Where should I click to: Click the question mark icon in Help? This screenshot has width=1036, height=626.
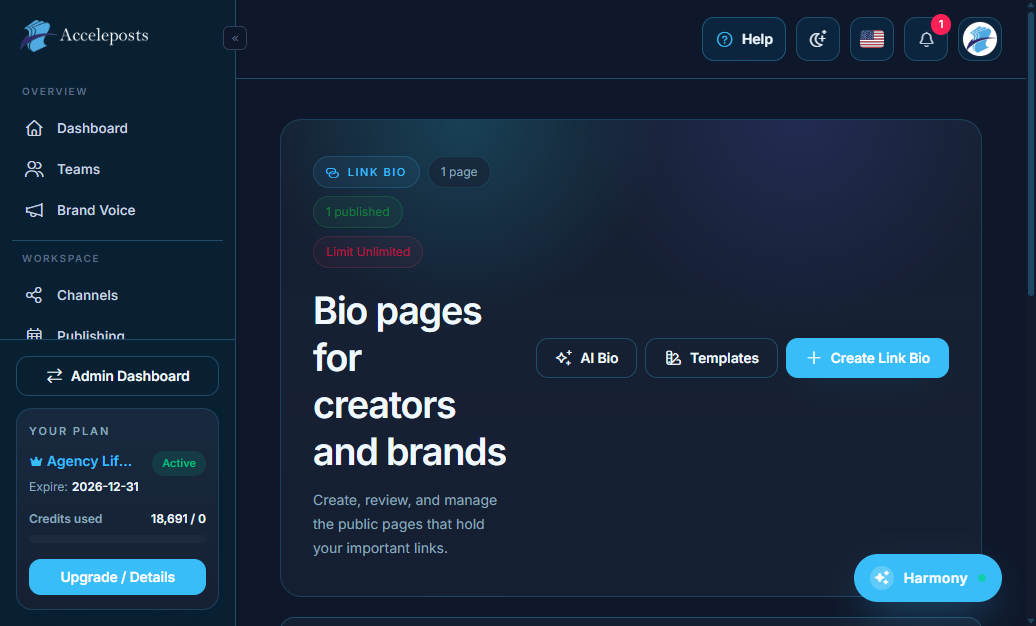click(x=725, y=40)
